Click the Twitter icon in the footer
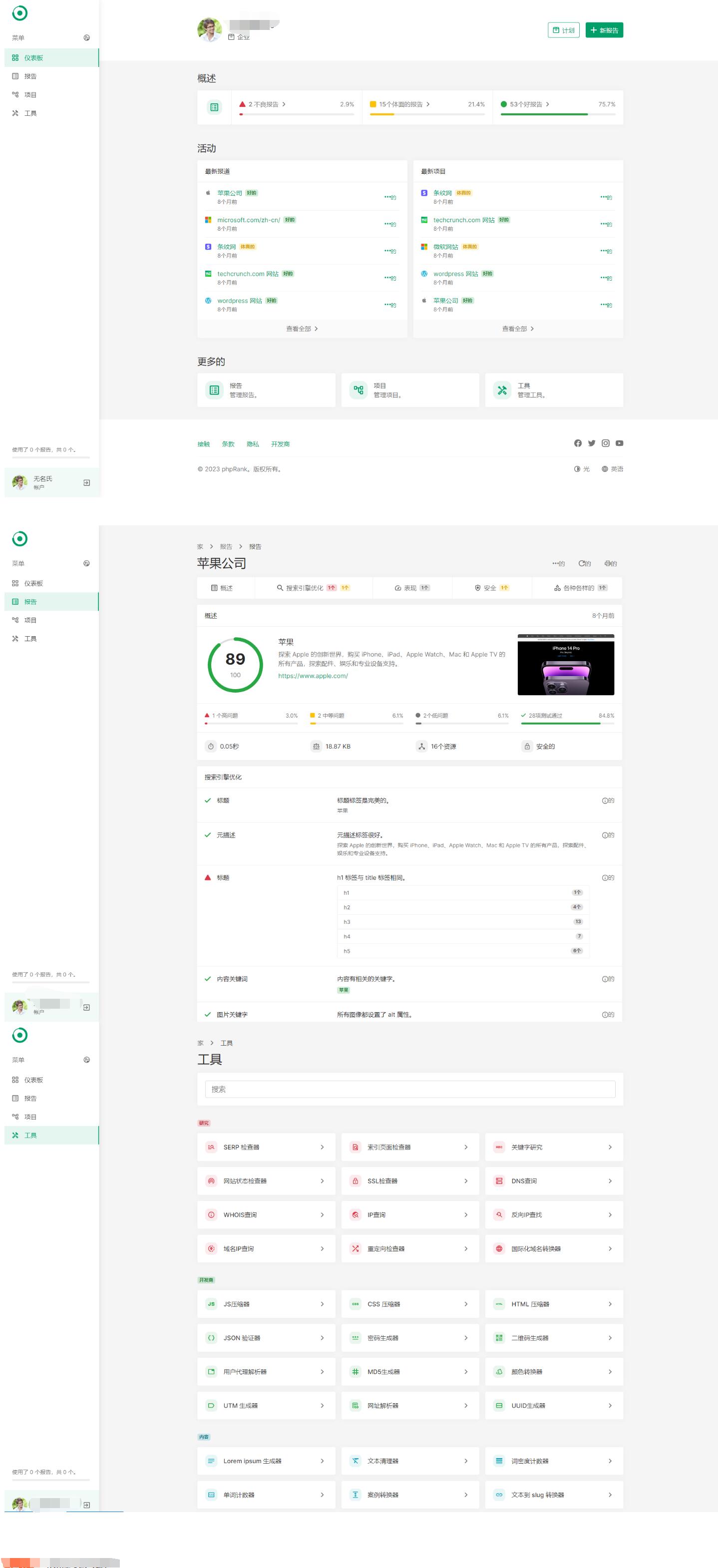 (x=592, y=443)
